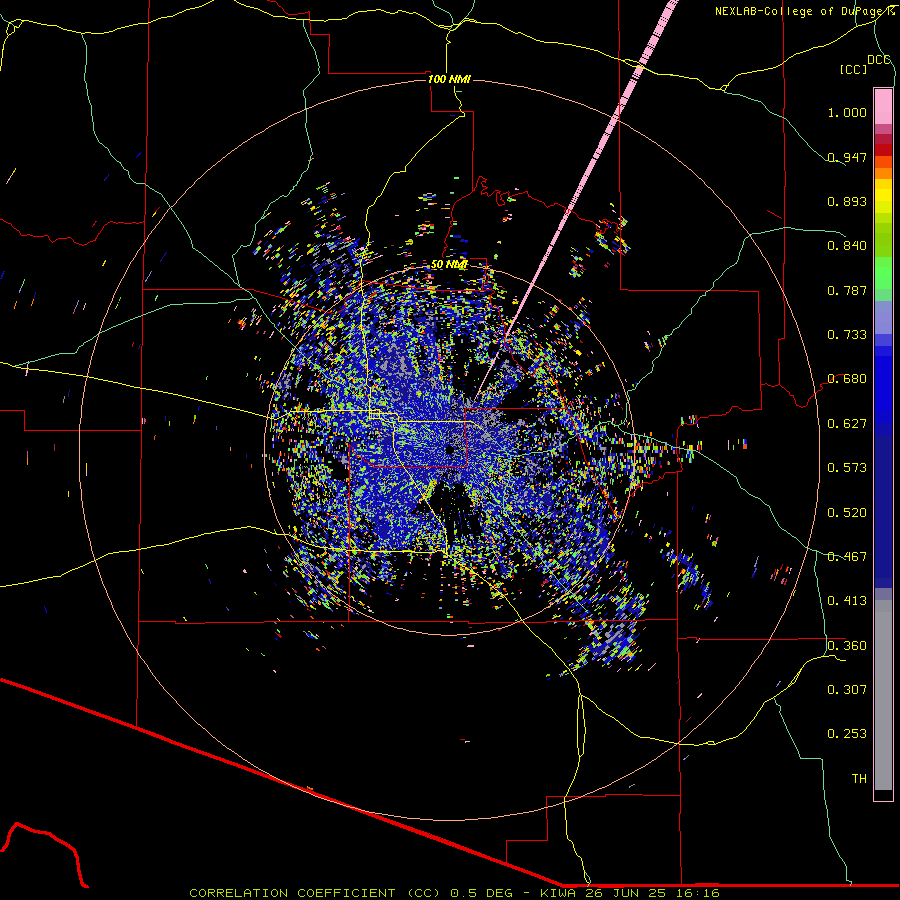Click the 0.573 scale value
Screen dimensions: 900x900
click(847, 468)
